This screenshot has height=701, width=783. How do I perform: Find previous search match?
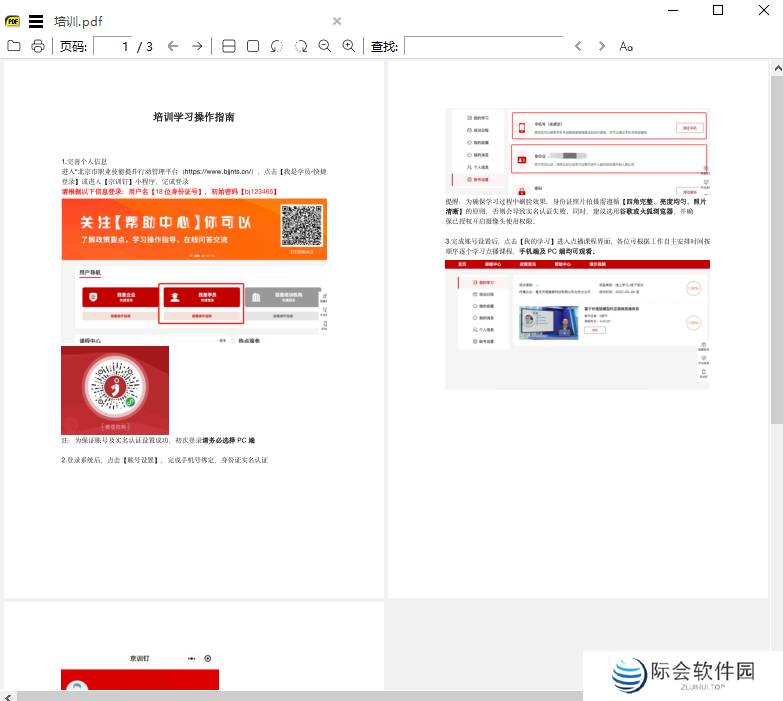(x=578, y=46)
